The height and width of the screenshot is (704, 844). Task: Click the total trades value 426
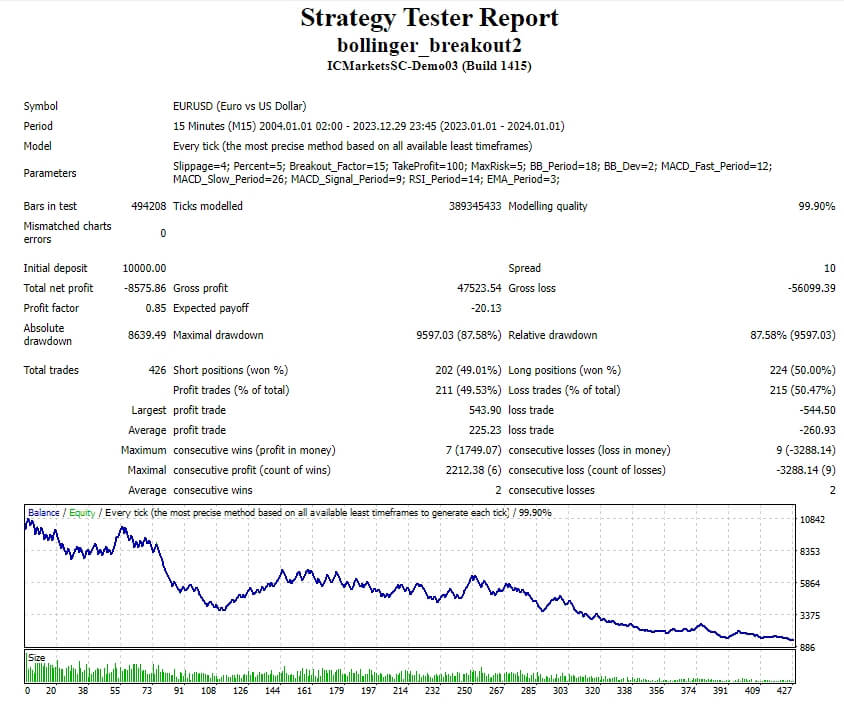[x=157, y=370]
